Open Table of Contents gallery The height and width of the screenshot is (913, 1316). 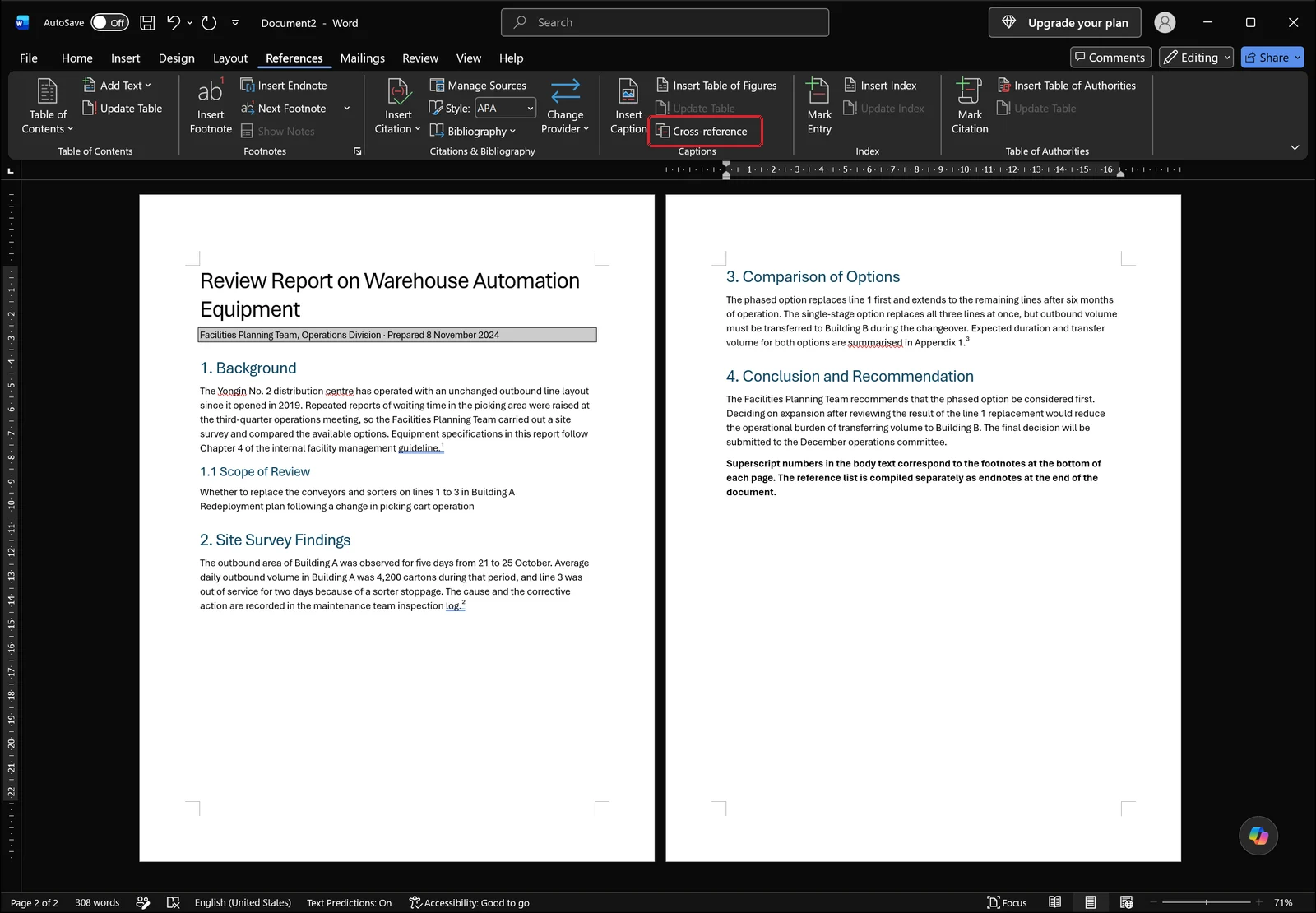coord(48,107)
